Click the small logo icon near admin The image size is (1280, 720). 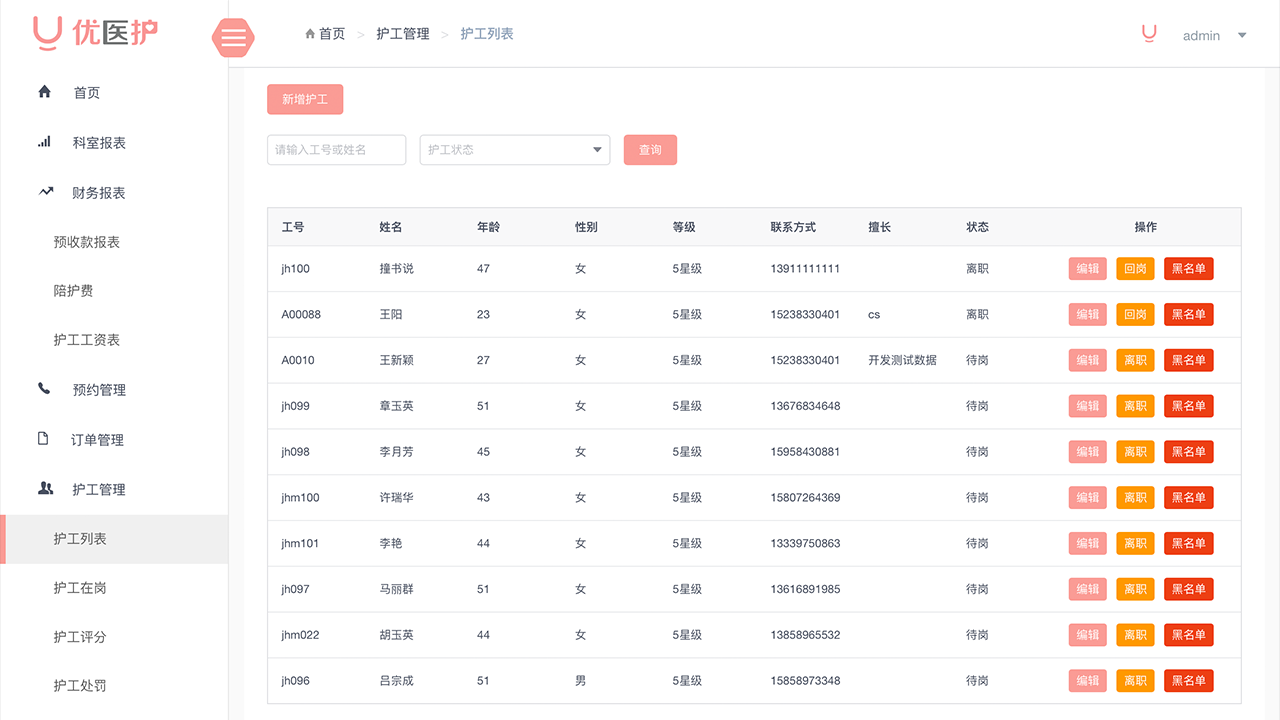pyautogui.click(x=1148, y=33)
